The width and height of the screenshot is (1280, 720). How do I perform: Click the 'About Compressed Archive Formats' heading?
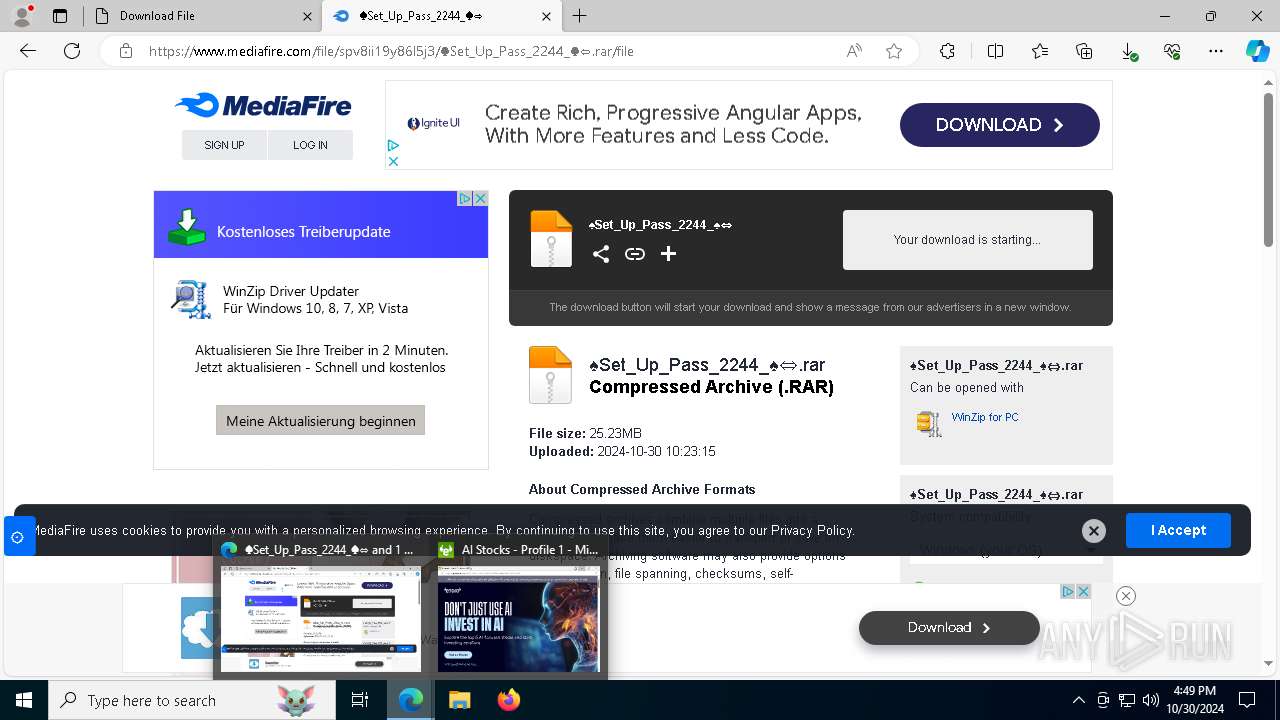(x=642, y=489)
